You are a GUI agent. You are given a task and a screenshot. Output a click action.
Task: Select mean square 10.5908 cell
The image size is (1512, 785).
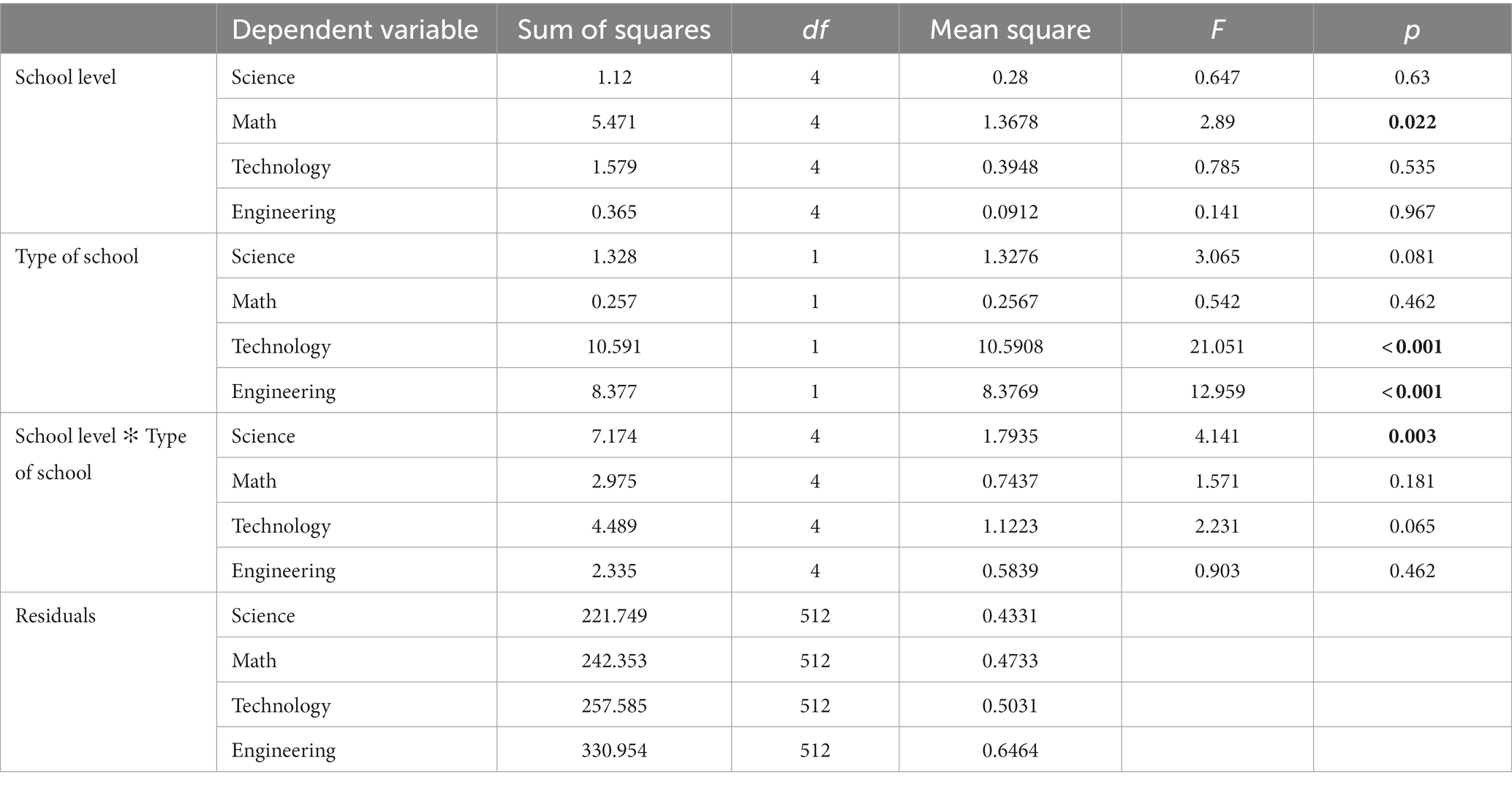point(1010,346)
